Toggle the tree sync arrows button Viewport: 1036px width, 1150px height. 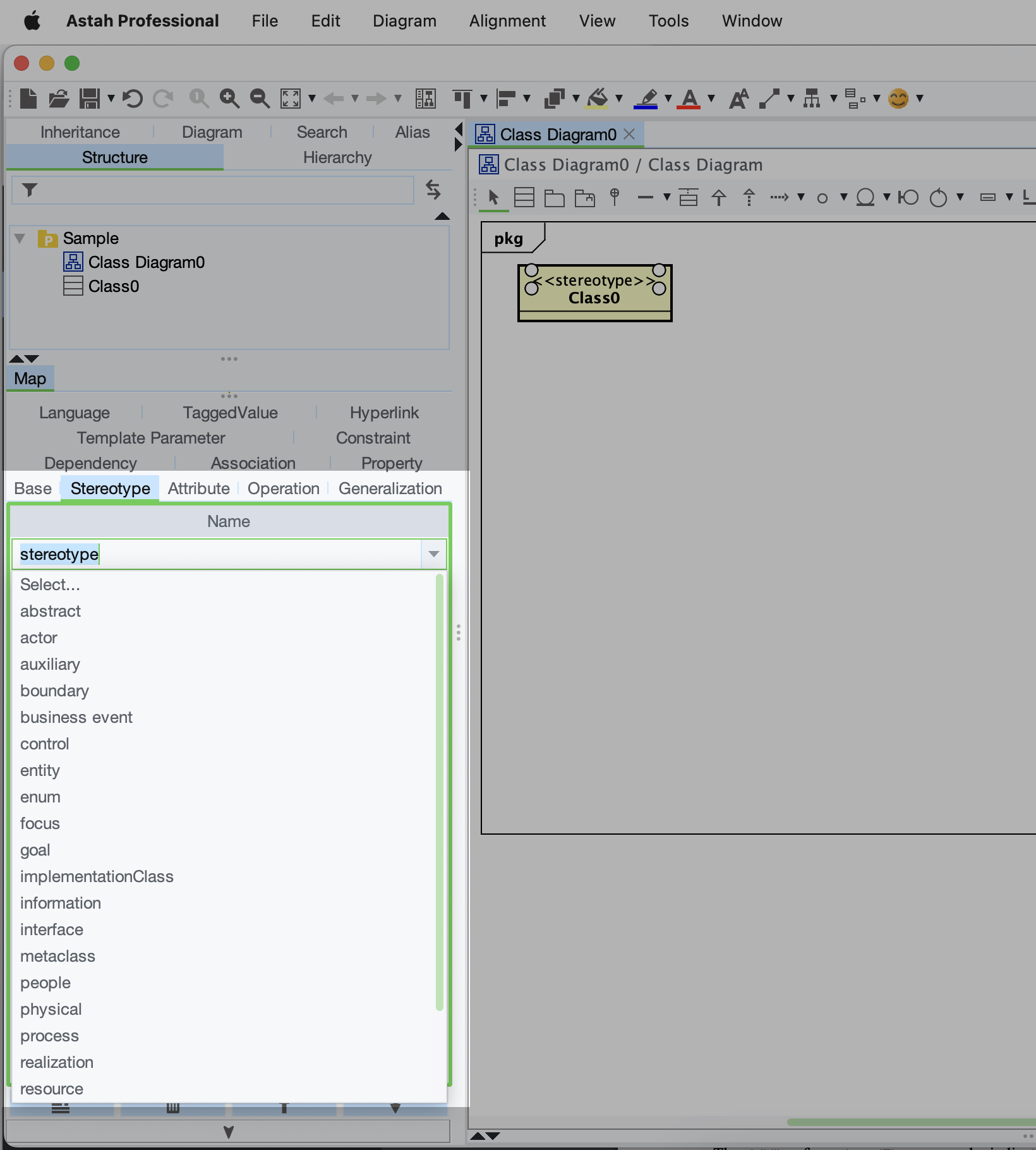433,190
